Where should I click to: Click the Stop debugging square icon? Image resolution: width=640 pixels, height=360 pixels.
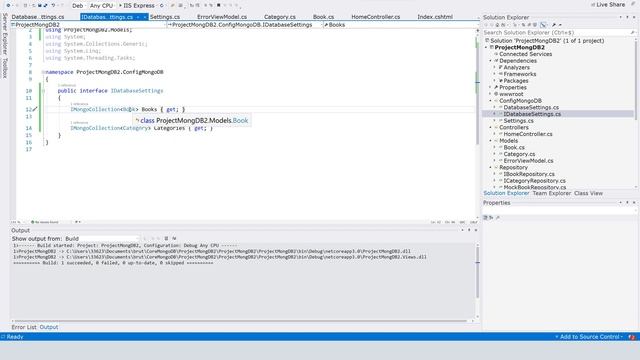218,5
